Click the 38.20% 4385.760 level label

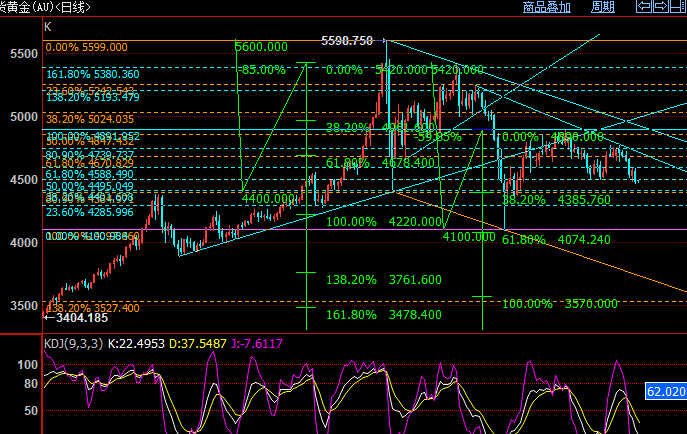click(x=556, y=200)
